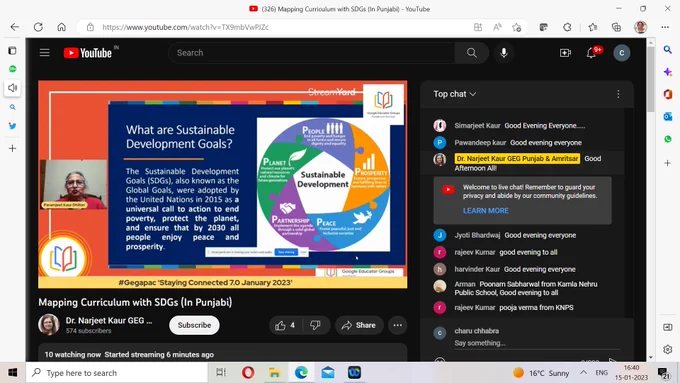Screen dimensions: 680x383
Task: Open Twitter icon in left sidebar
Action: (x=13, y=126)
